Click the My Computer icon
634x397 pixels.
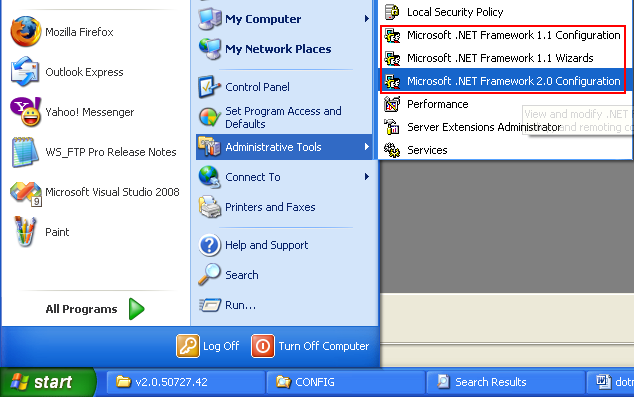[210, 19]
